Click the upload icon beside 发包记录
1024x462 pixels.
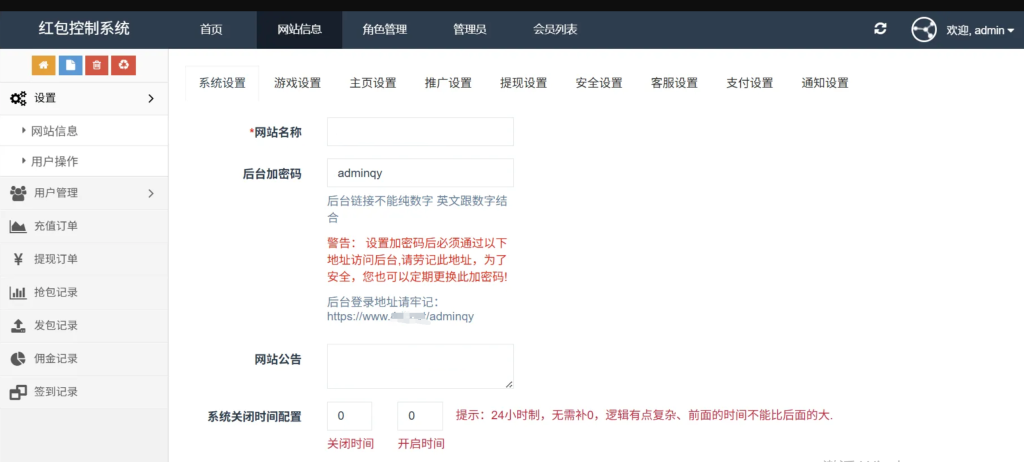click(18, 325)
